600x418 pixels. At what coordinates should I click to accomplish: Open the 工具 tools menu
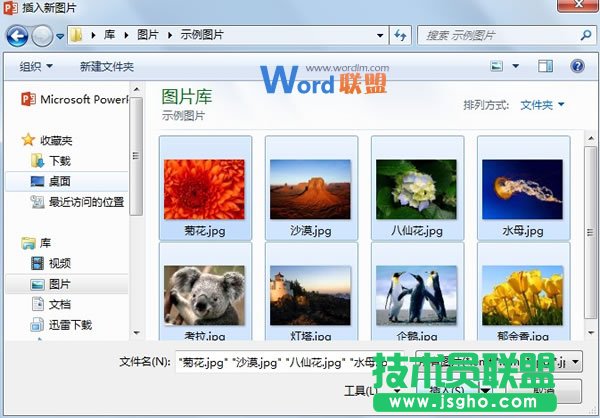(x=372, y=391)
